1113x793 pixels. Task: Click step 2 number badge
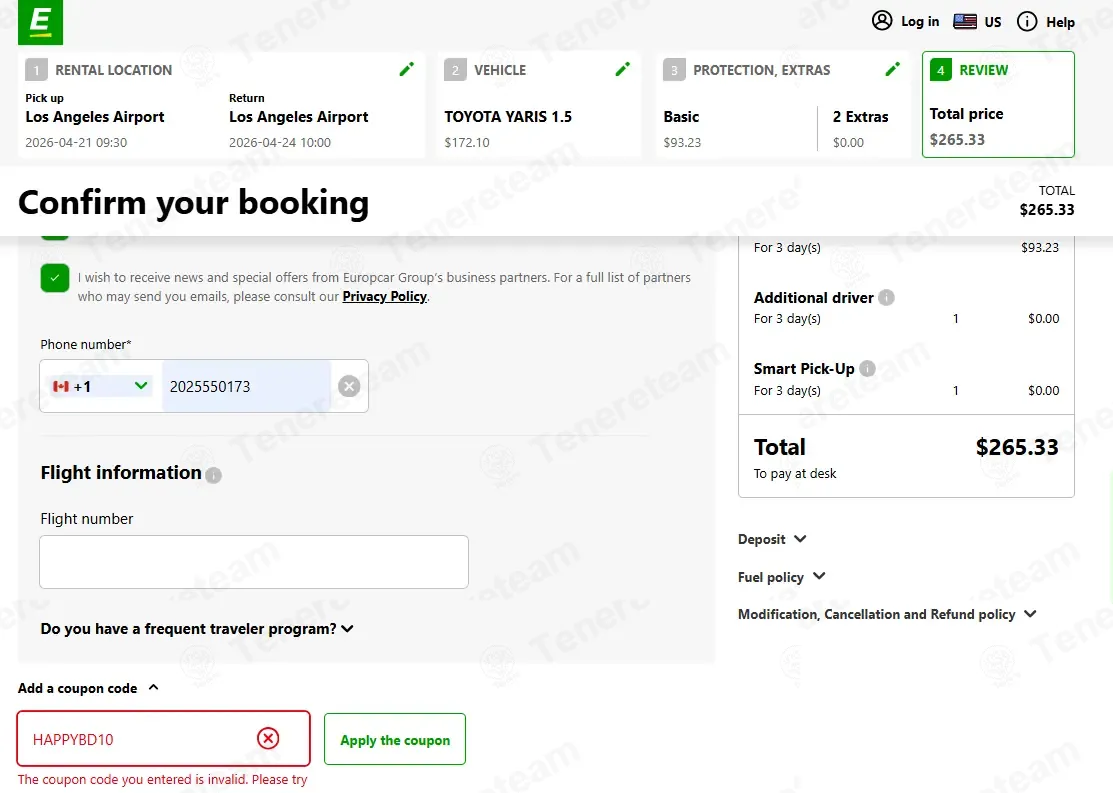pyautogui.click(x=455, y=70)
